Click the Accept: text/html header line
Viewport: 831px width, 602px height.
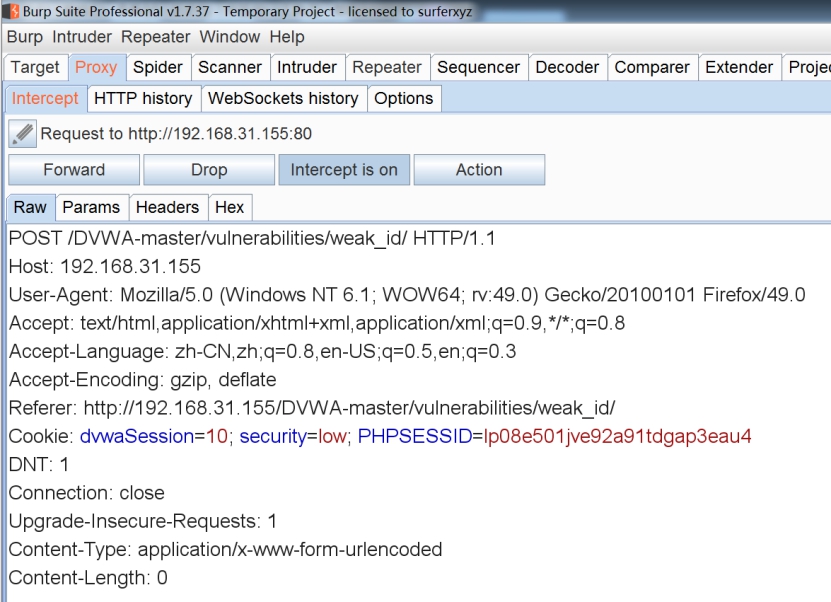tap(317, 323)
